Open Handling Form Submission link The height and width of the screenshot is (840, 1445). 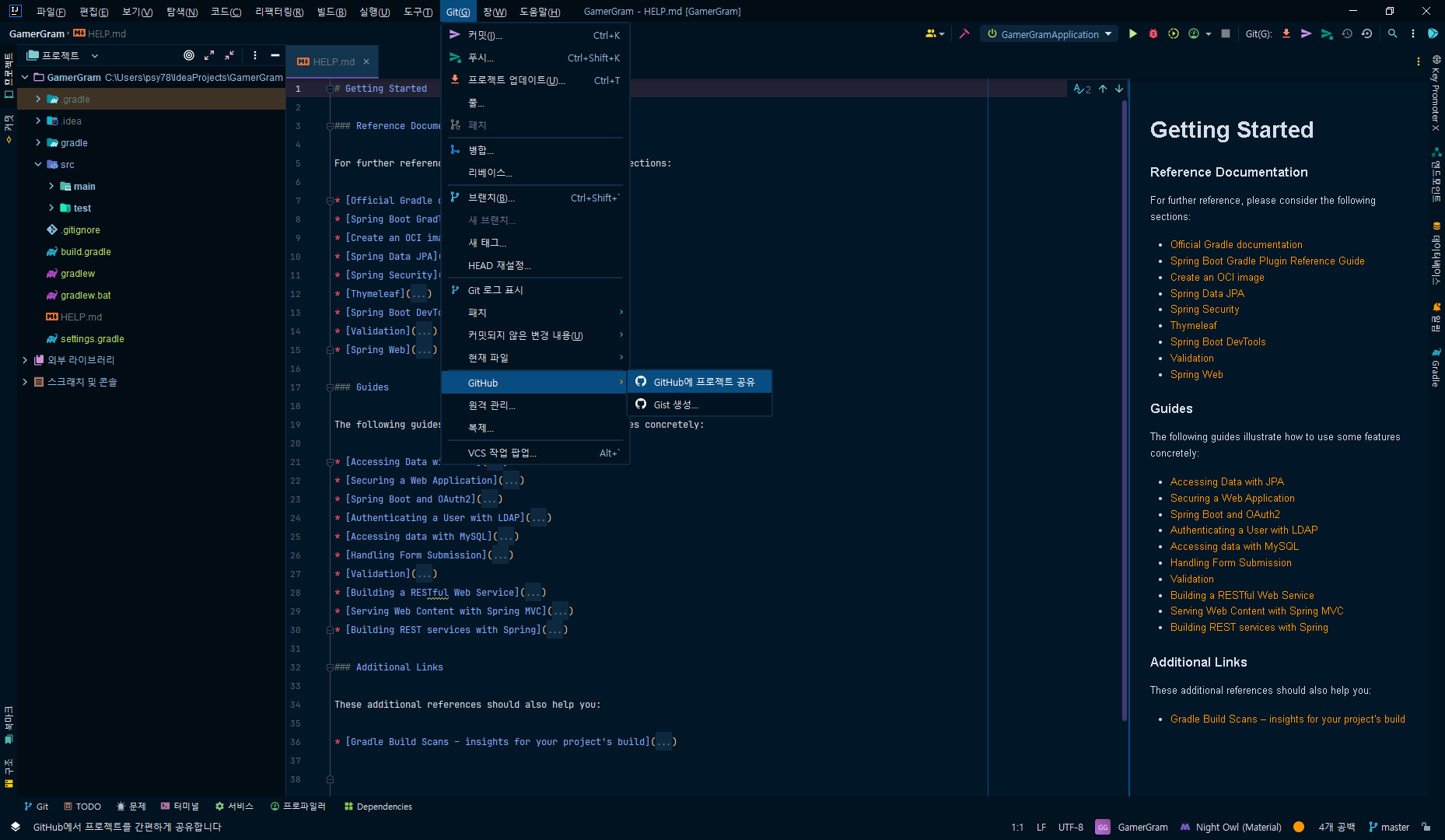tap(1230, 562)
